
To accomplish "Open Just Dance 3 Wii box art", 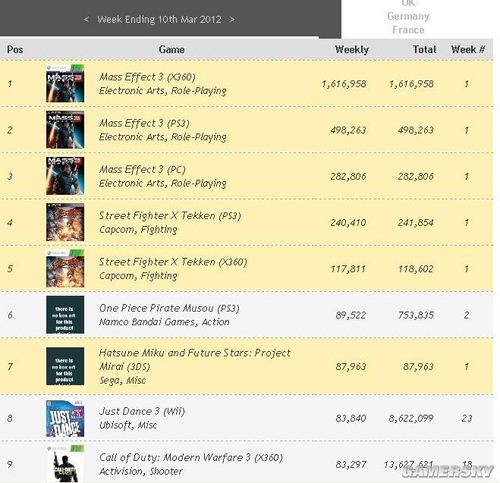I will pos(65,418).
